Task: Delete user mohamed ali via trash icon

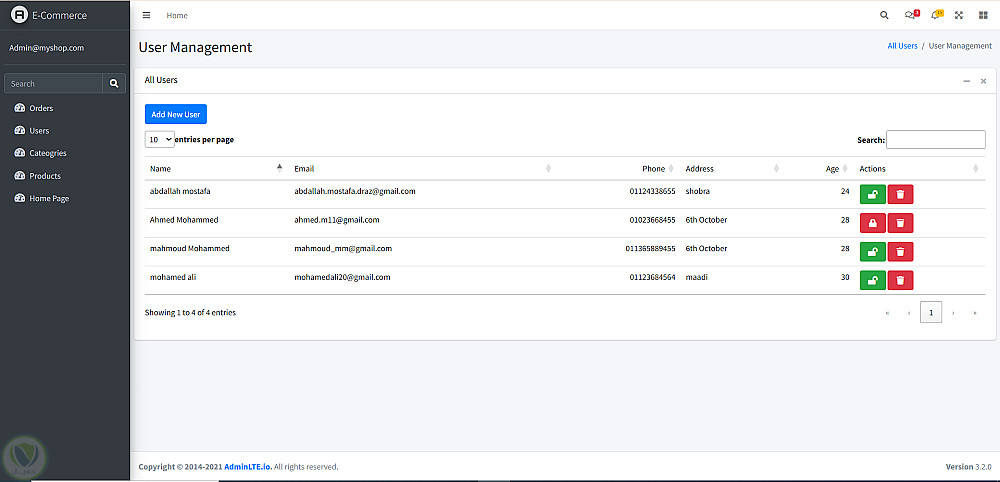Action: pyautogui.click(x=901, y=280)
